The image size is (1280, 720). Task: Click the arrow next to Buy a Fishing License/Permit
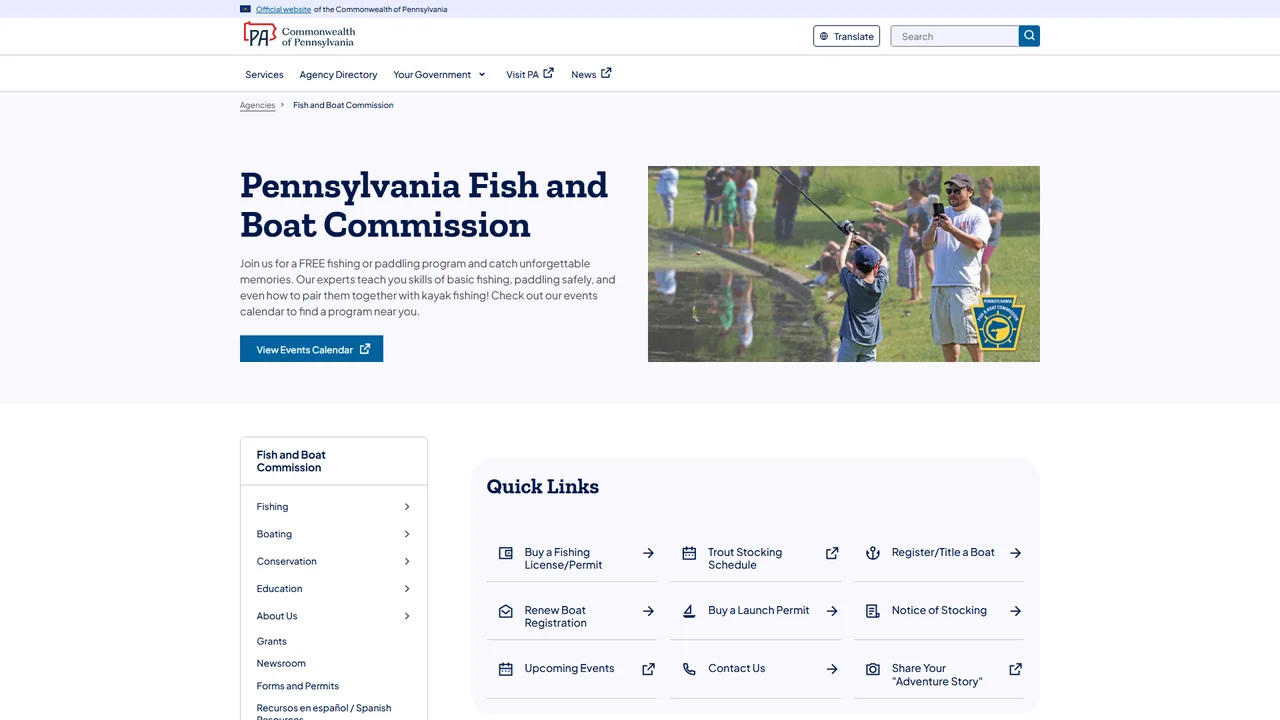pos(648,553)
